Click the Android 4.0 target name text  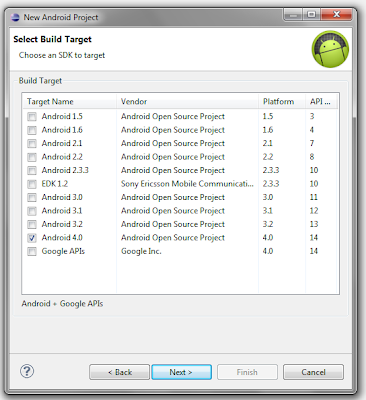coord(62,238)
